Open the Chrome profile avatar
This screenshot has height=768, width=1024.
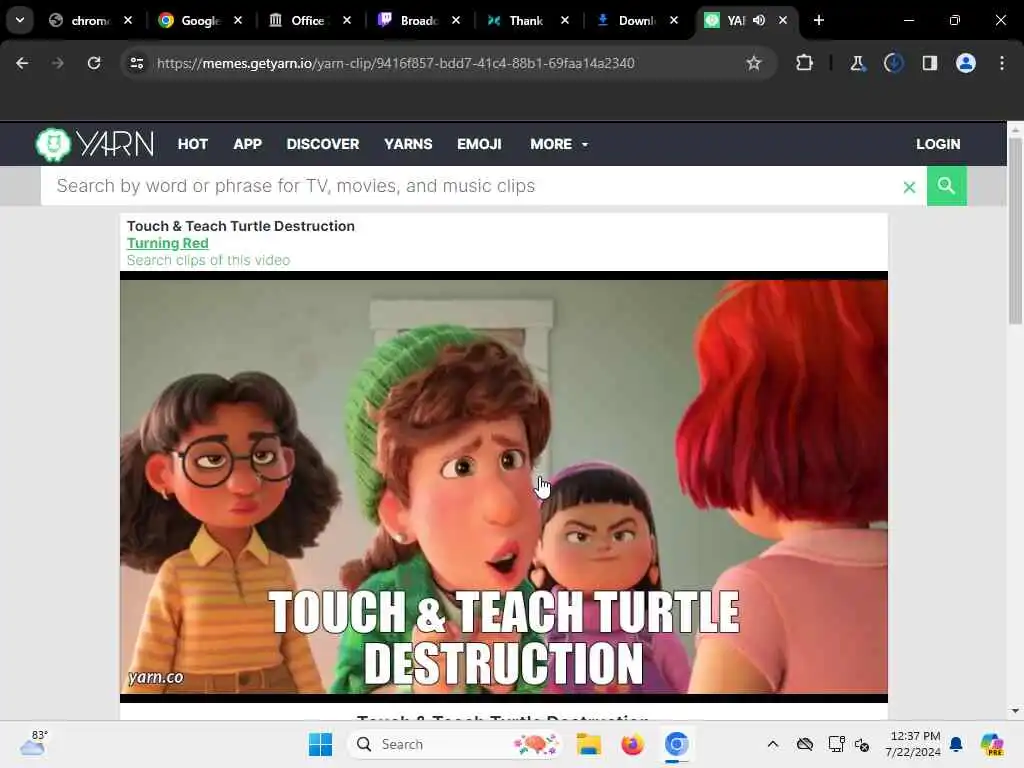pyautogui.click(x=966, y=63)
